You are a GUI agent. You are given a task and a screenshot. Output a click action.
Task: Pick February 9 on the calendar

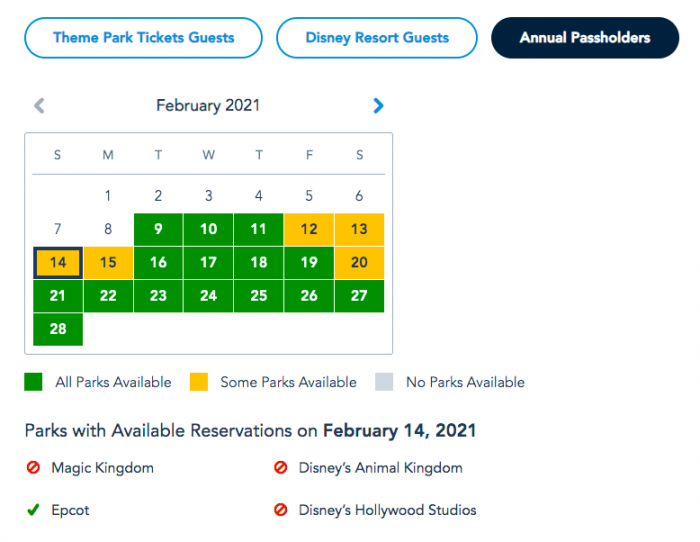[158, 229]
